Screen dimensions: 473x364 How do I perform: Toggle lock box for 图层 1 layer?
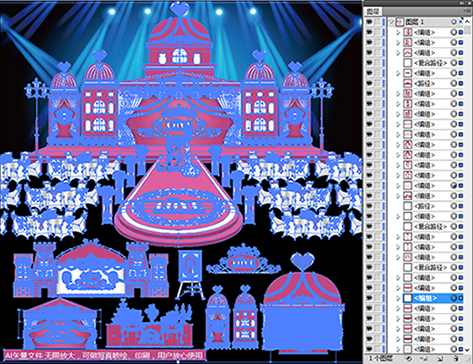(x=378, y=22)
